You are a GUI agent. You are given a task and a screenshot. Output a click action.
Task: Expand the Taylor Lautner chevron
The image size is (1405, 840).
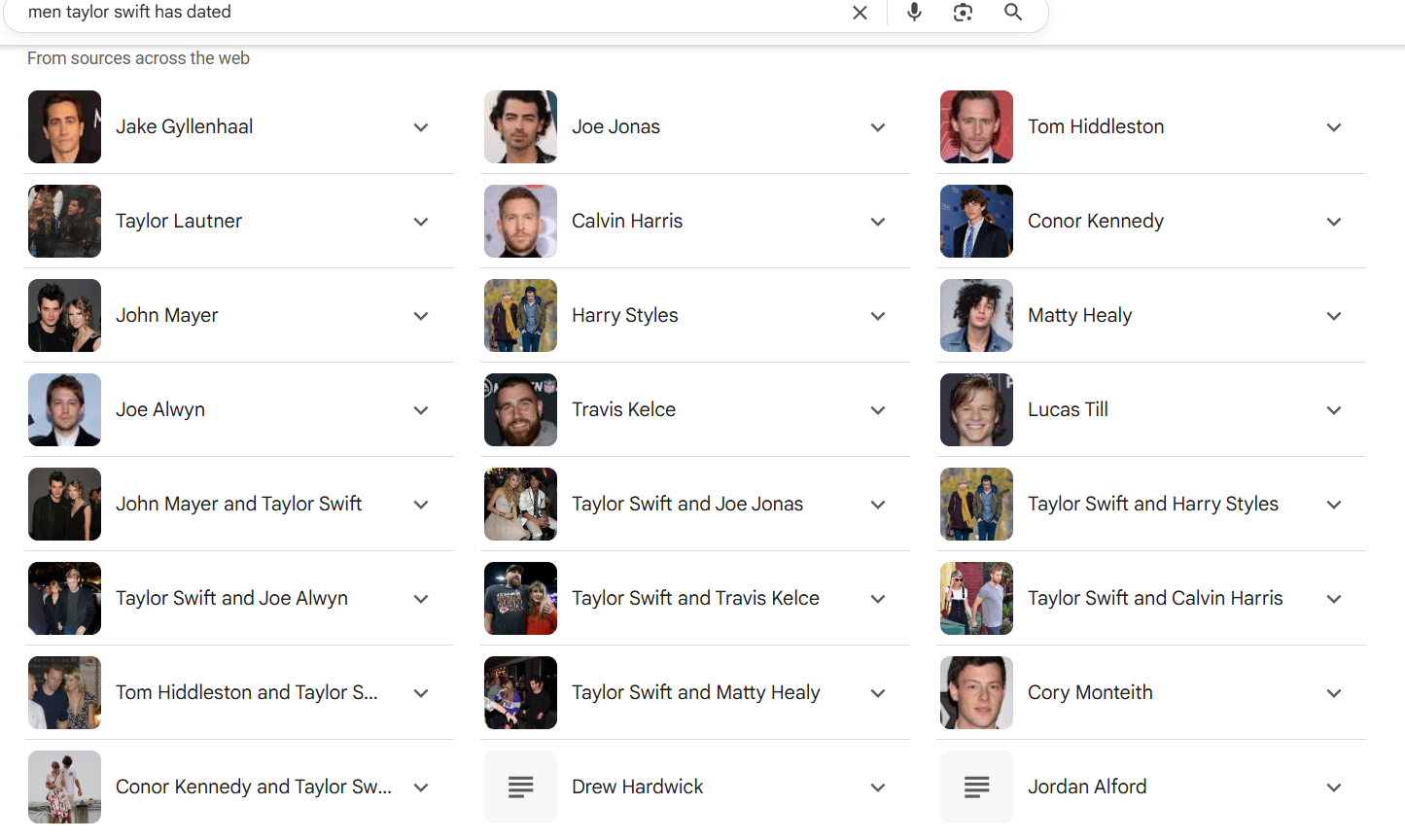tap(421, 222)
